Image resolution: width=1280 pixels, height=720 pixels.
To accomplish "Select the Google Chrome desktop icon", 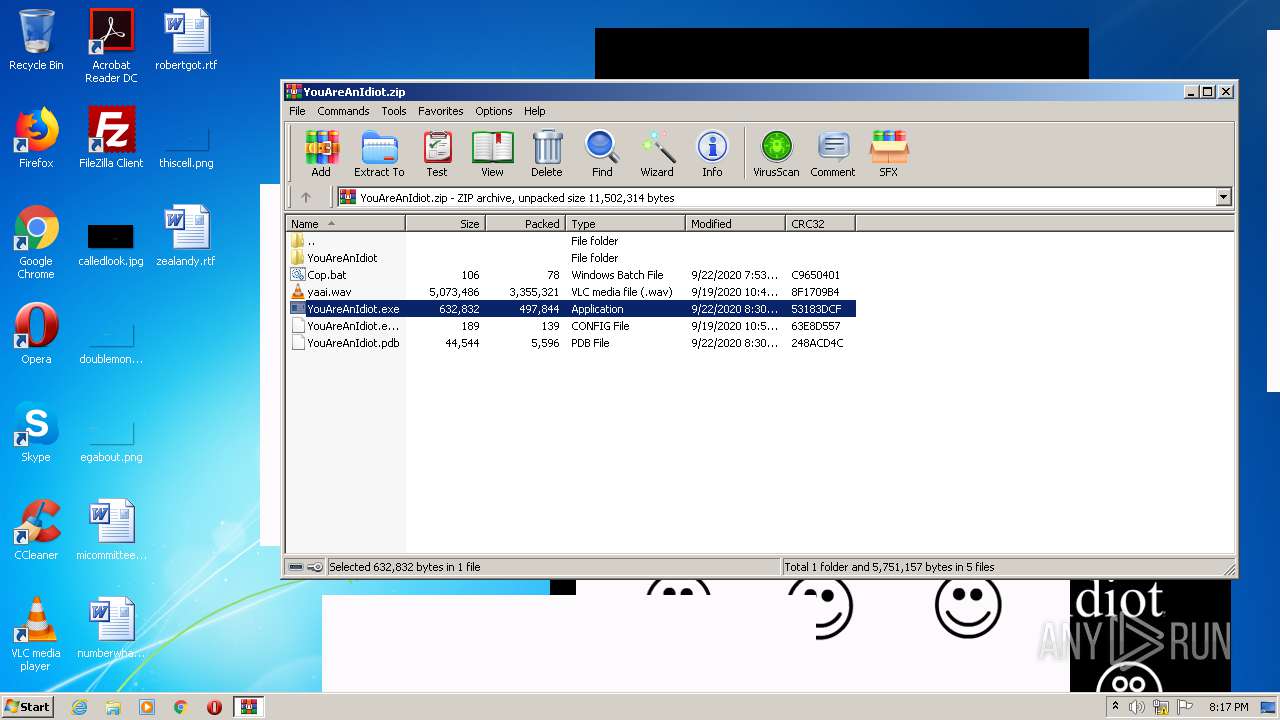I will click(36, 242).
